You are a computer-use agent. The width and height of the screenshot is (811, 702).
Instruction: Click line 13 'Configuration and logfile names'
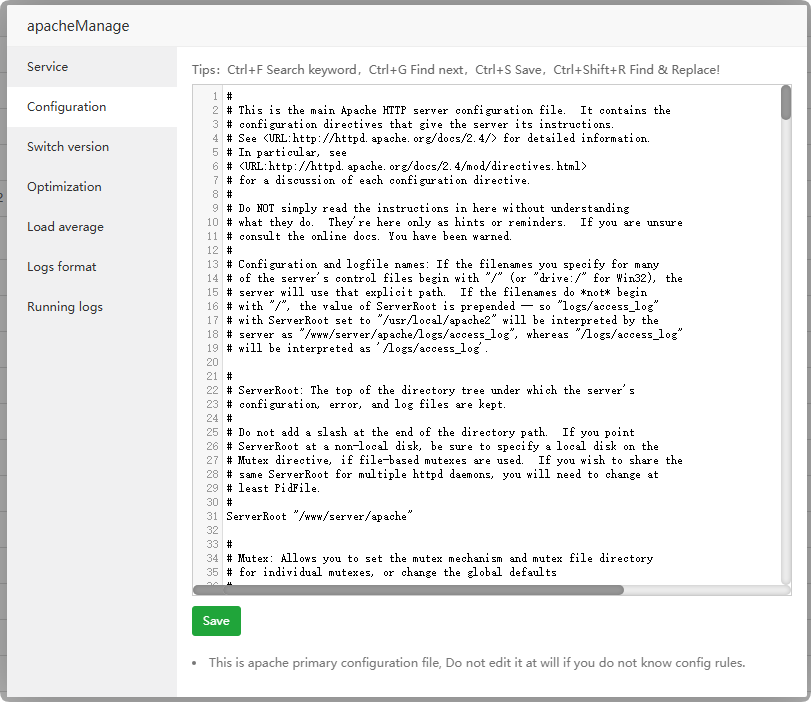point(443,264)
